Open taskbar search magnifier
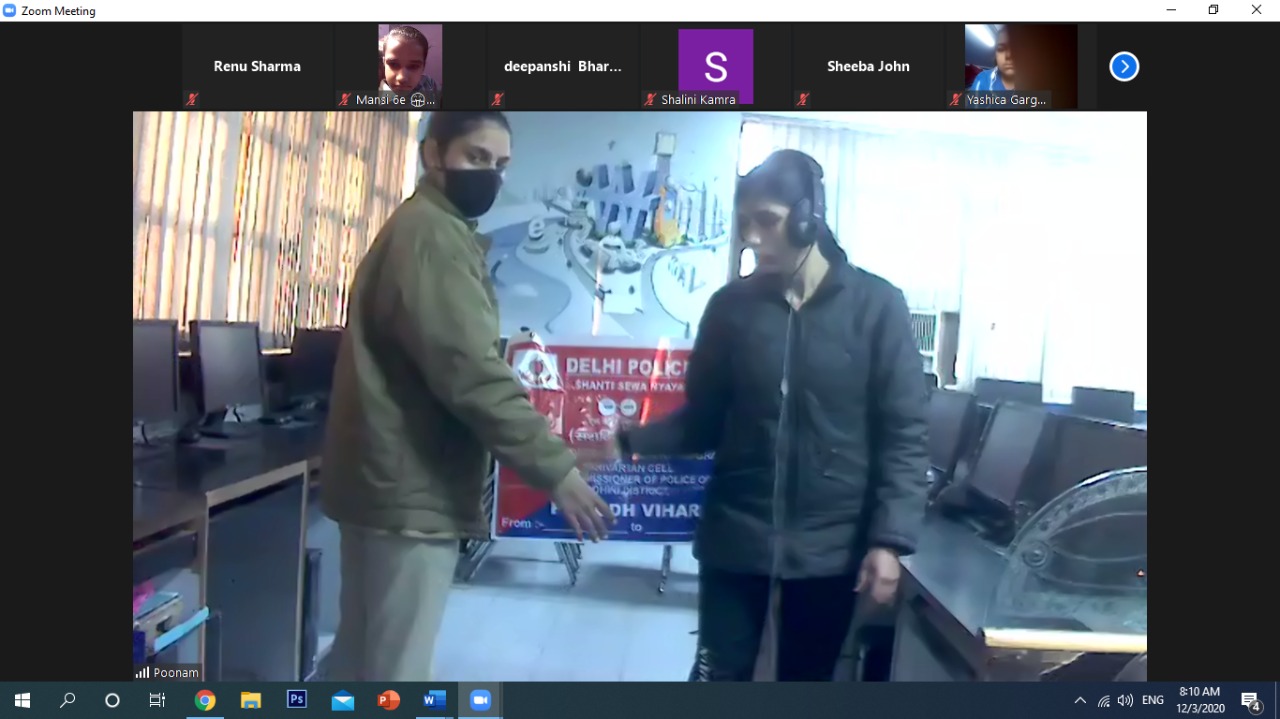1280x719 pixels. (67, 700)
